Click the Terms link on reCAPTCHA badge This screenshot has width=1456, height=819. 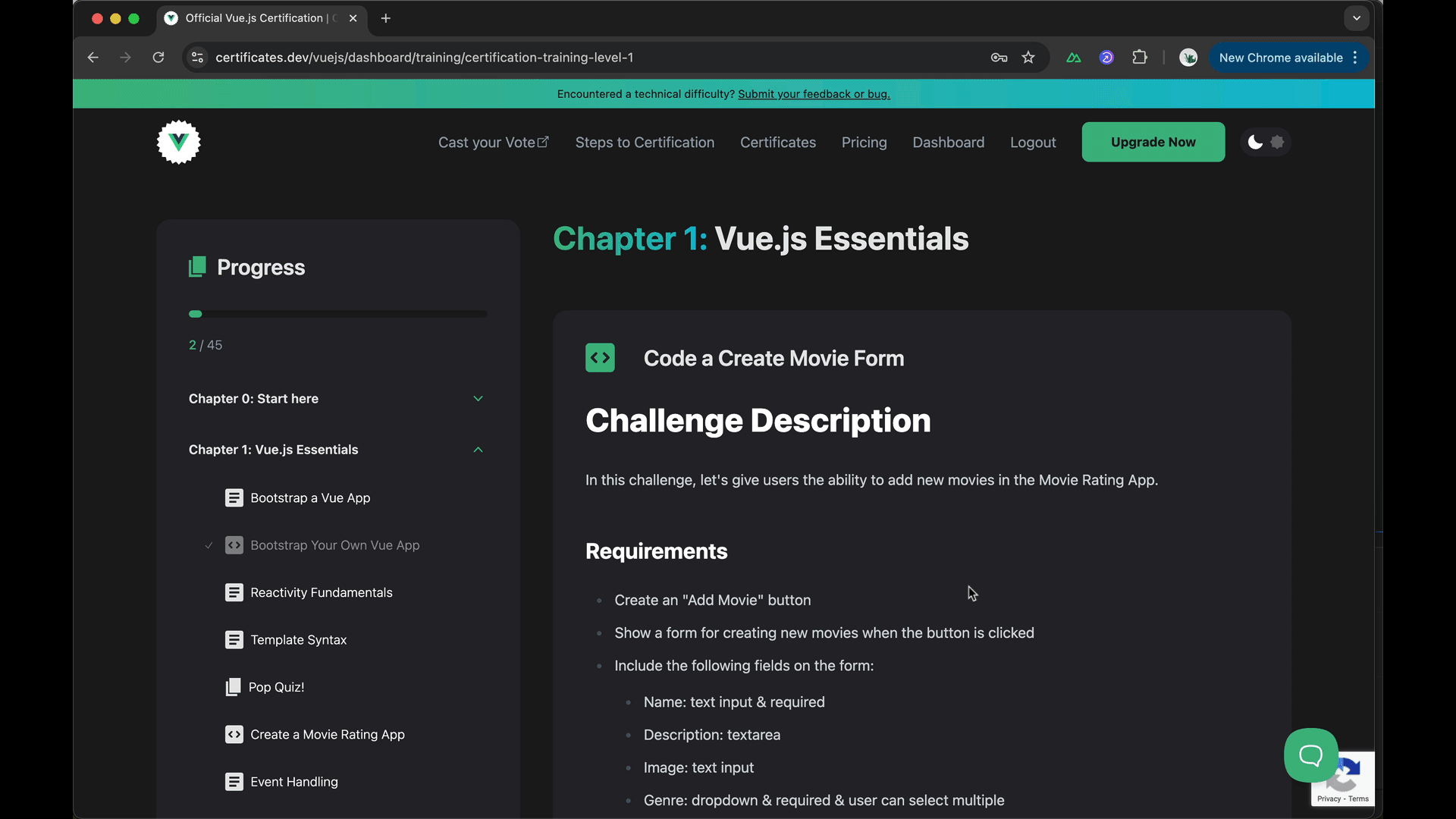[1359, 799]
